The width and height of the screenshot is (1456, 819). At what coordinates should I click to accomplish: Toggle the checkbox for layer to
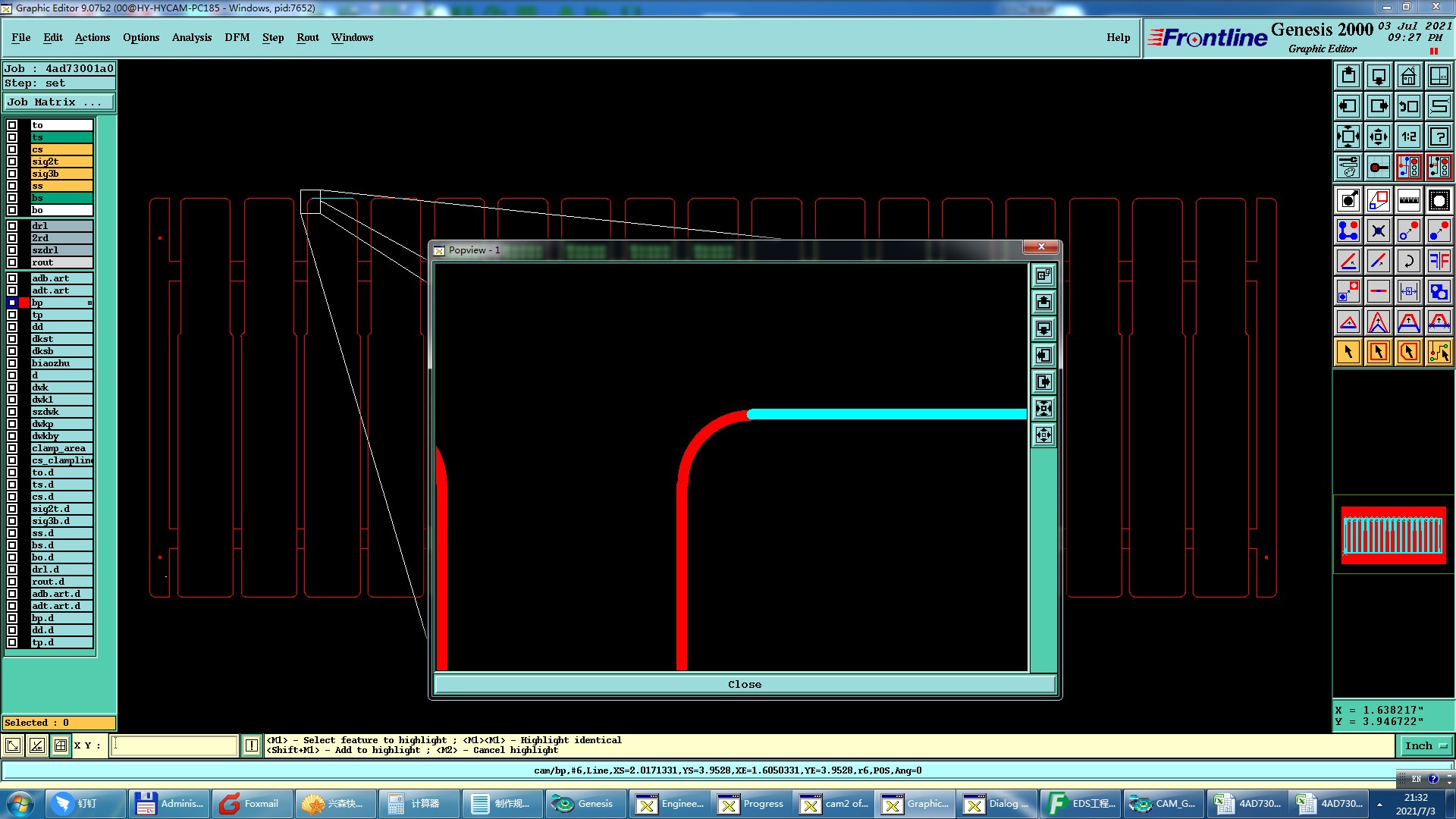(x=12, y=125)
